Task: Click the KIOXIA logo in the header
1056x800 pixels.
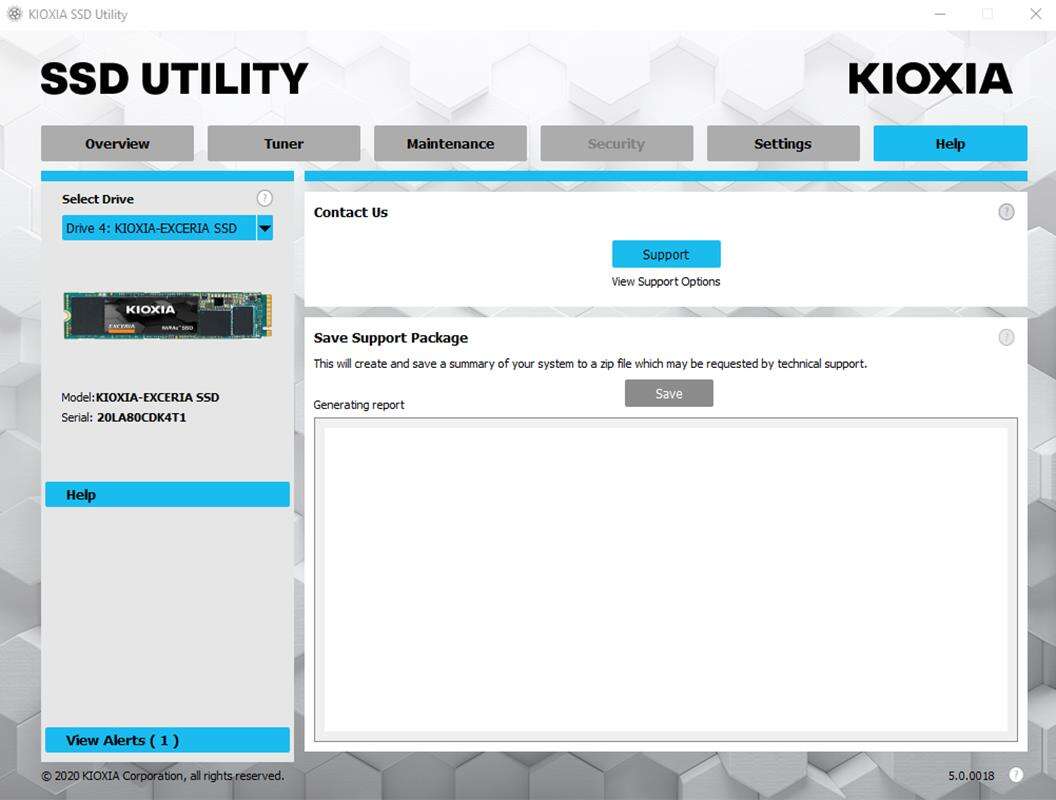Action: [930, 79]
